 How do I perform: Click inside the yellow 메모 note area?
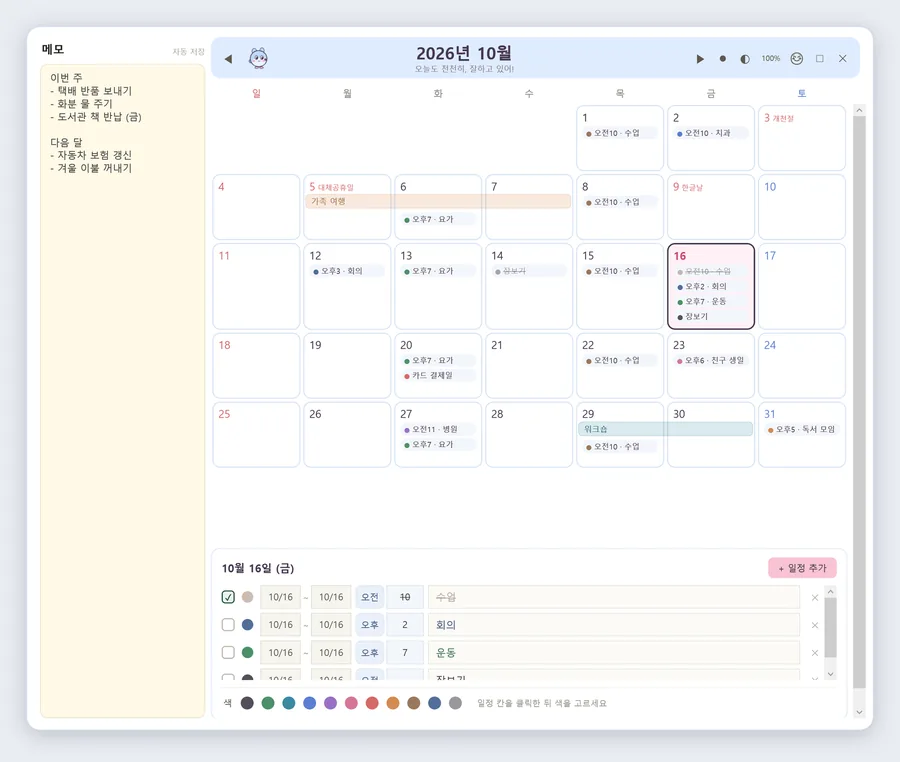[122, 390]
